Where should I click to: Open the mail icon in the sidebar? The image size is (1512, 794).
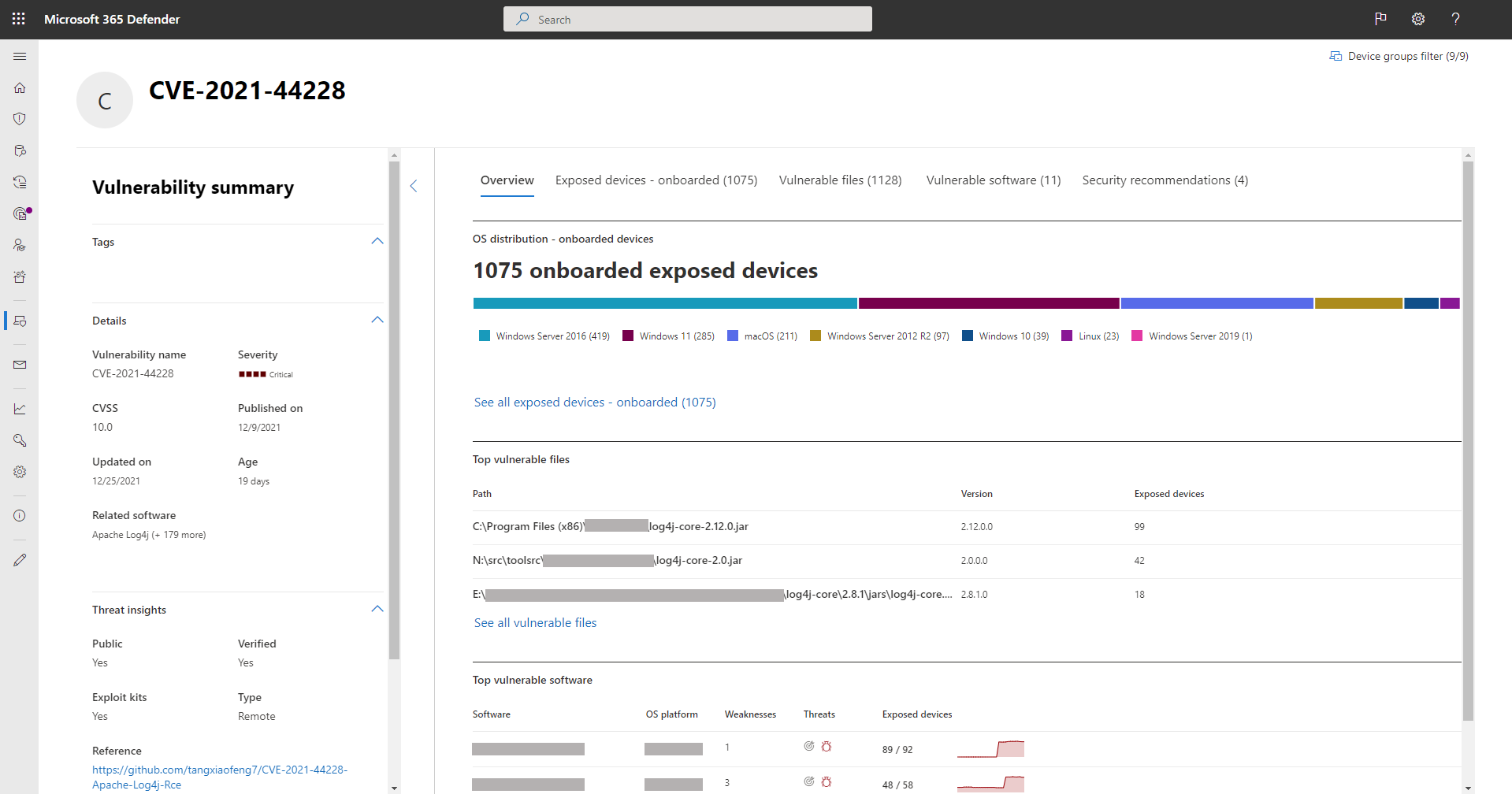20,365
